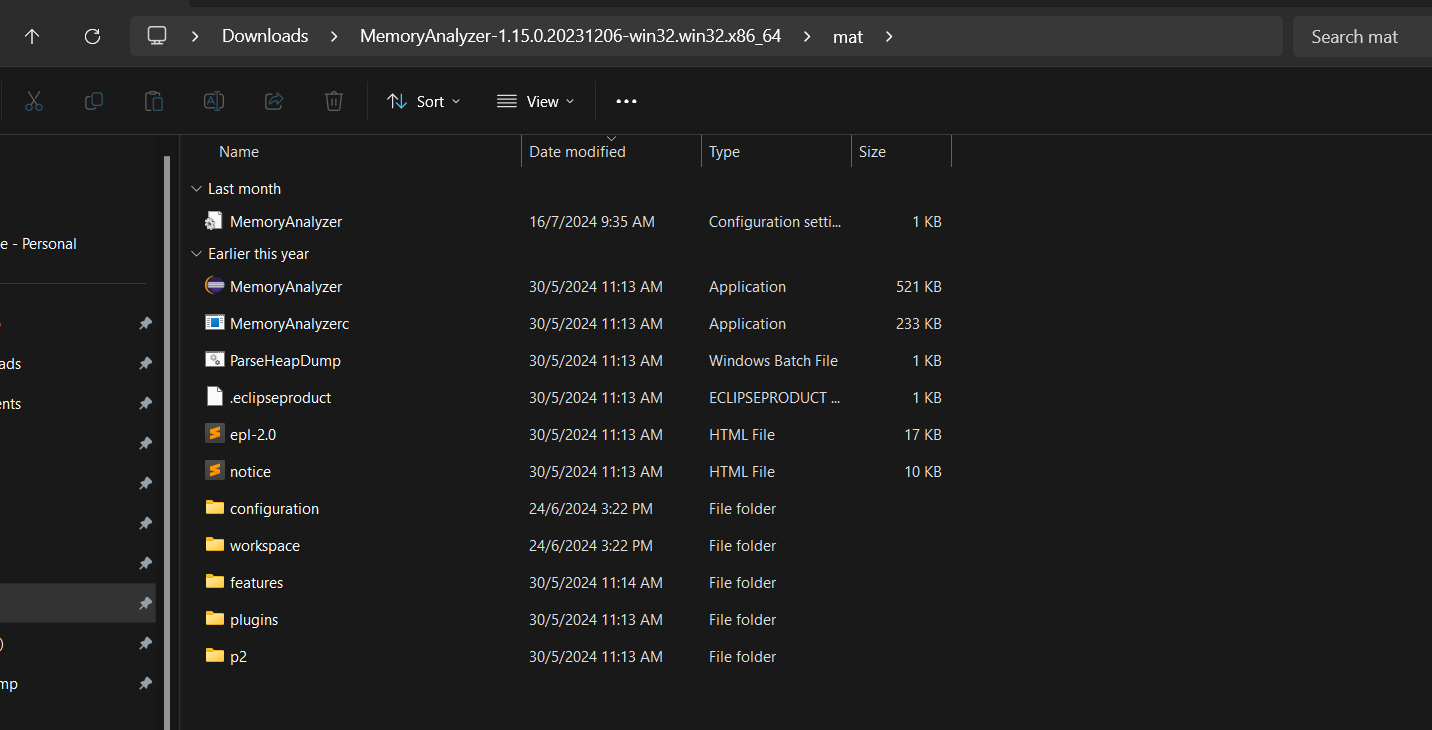Click the Rename icon in toolbar
The height and width of the screenshot is (730, 1432).
(x=214, y=101)
